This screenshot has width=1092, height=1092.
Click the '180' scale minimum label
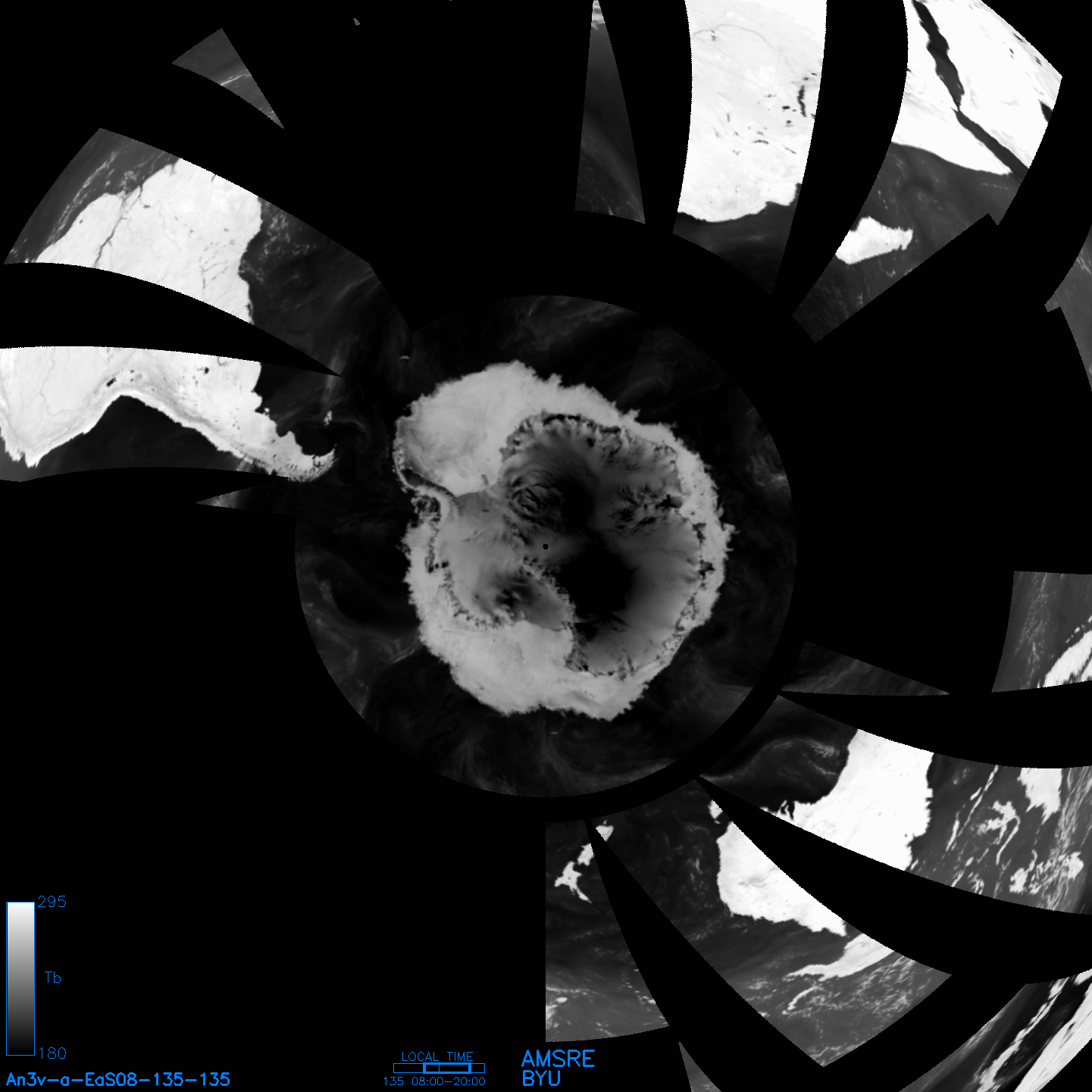click(x=52, y=1053)
